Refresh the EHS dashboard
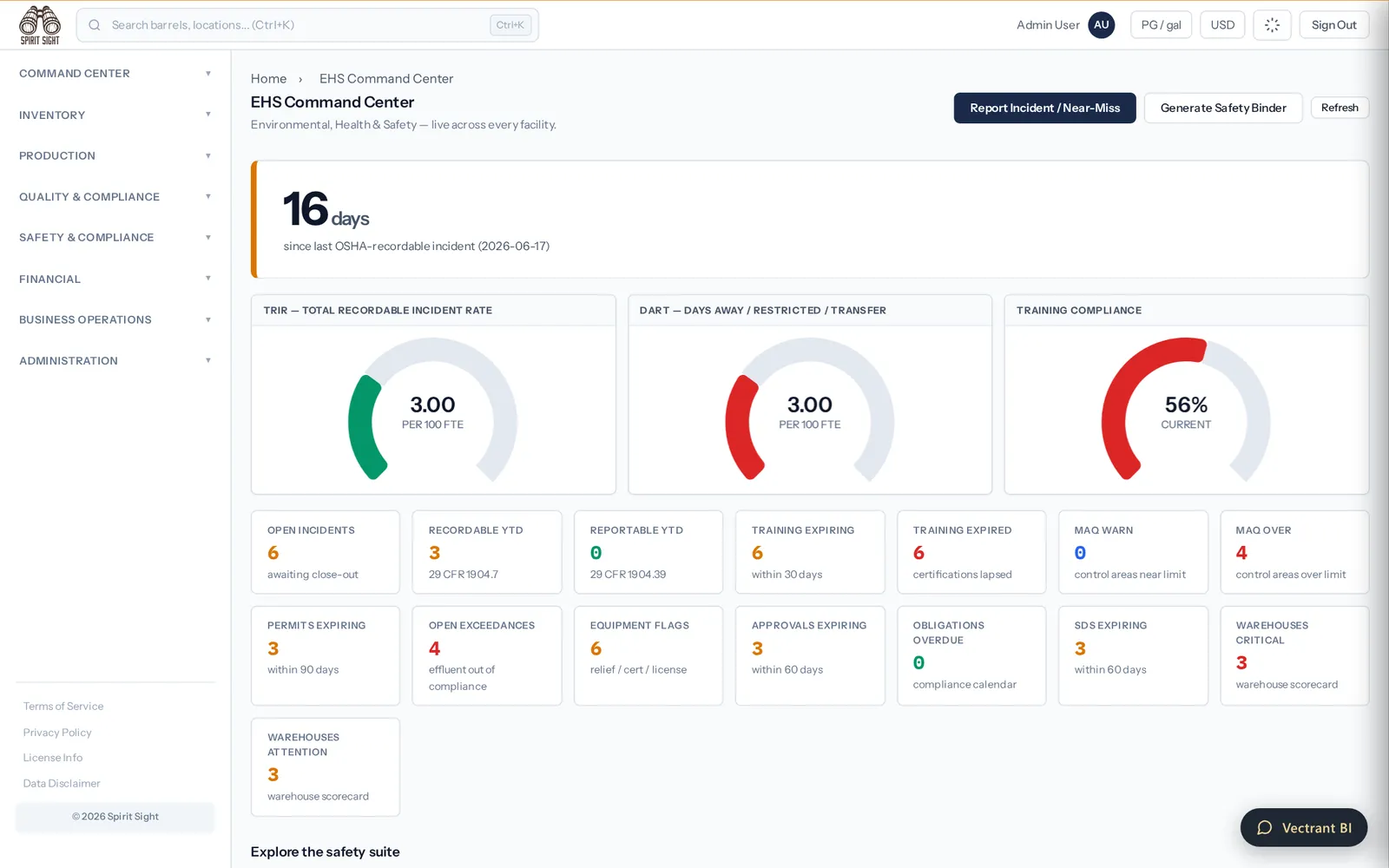Screen dimensions: 1389x868 click(1340, 108)
